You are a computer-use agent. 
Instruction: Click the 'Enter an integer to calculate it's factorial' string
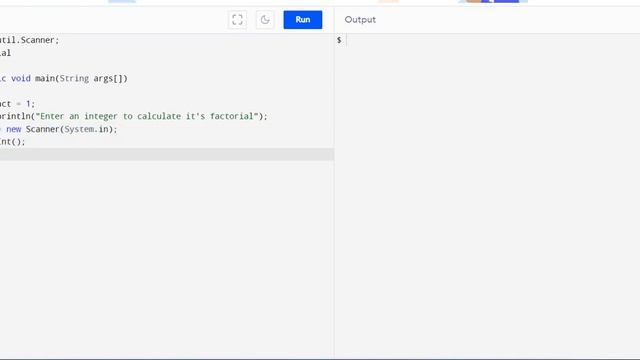click(147, 116)
